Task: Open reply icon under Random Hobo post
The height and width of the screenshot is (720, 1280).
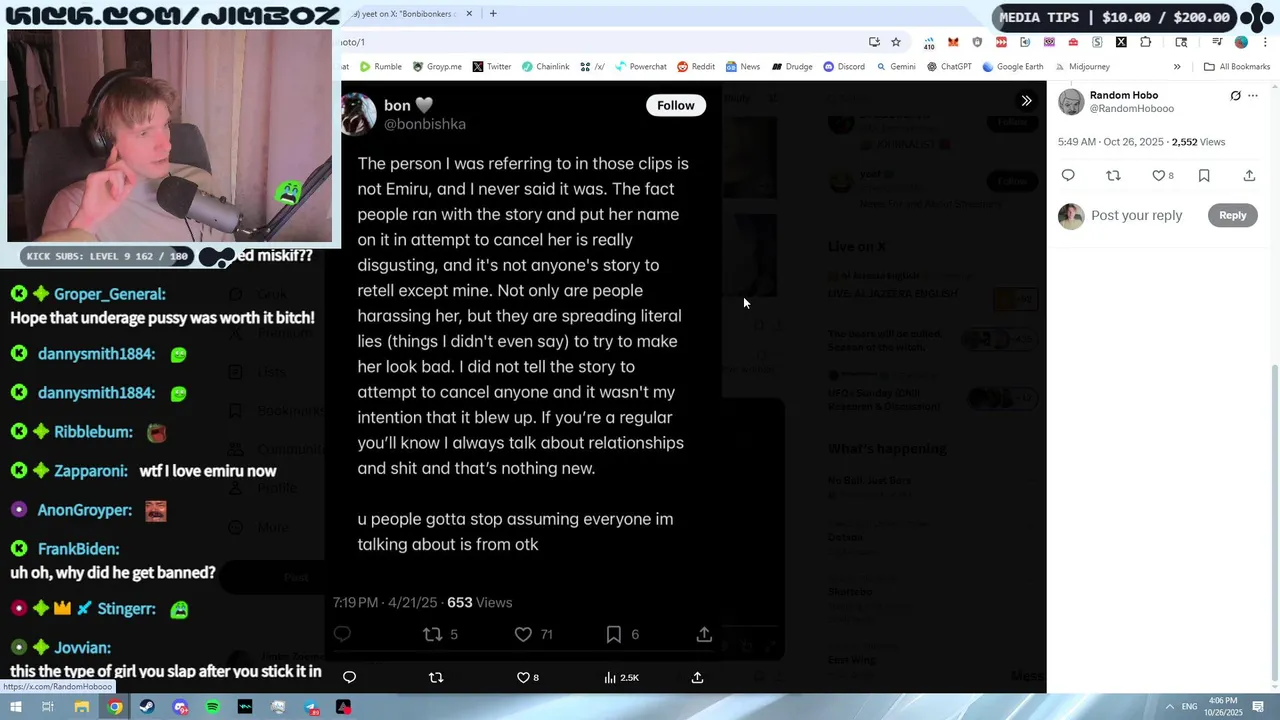Action: pos(1068,176)
